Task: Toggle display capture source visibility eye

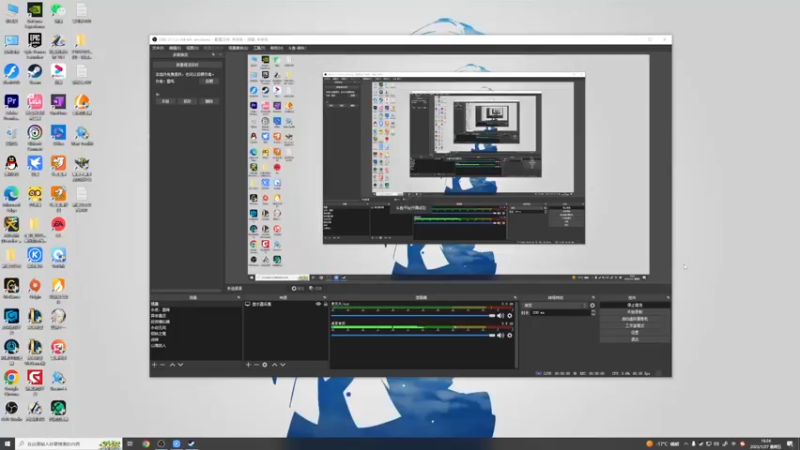Action: click(318, 304)
